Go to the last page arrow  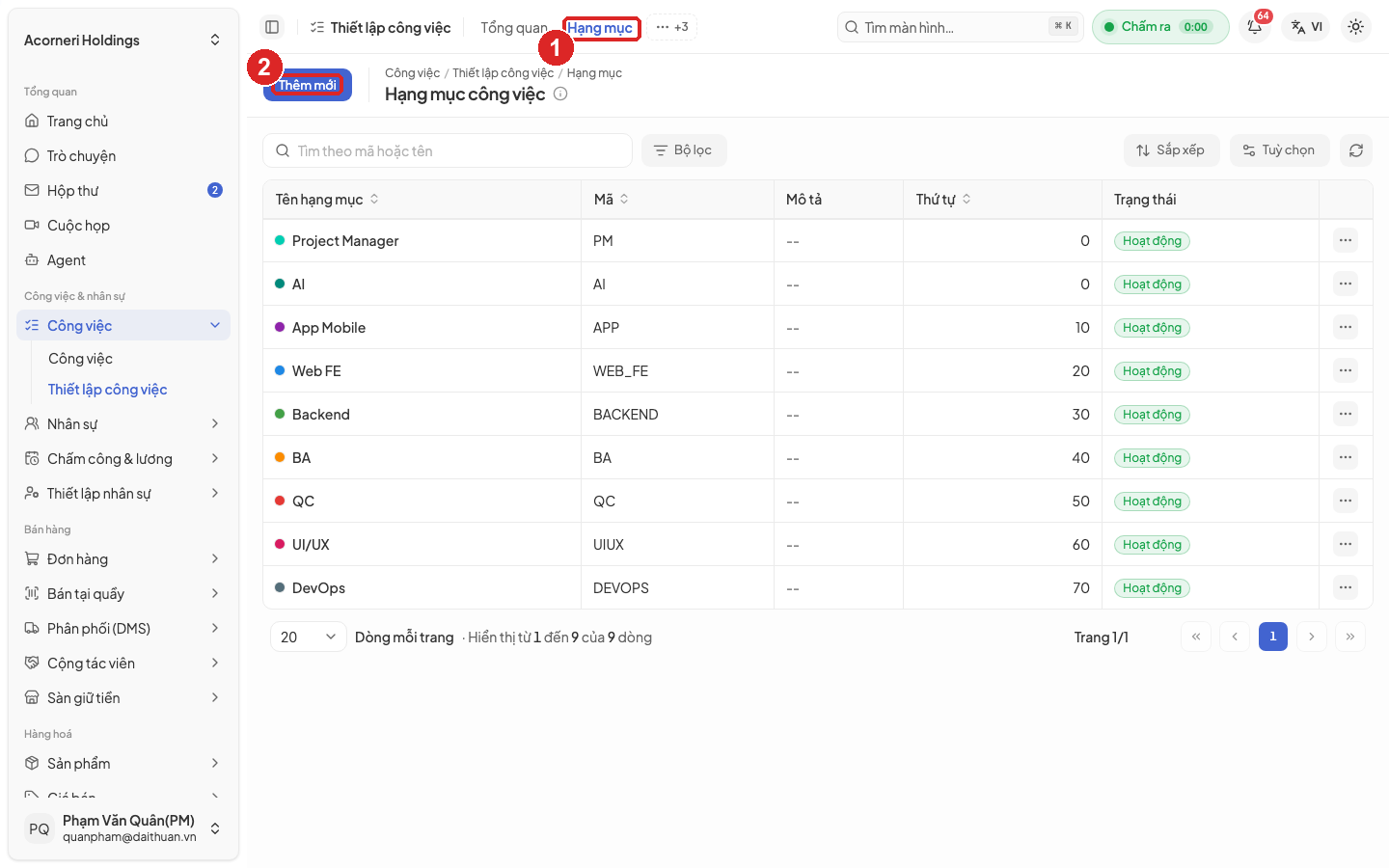(x=1350, y=637)
